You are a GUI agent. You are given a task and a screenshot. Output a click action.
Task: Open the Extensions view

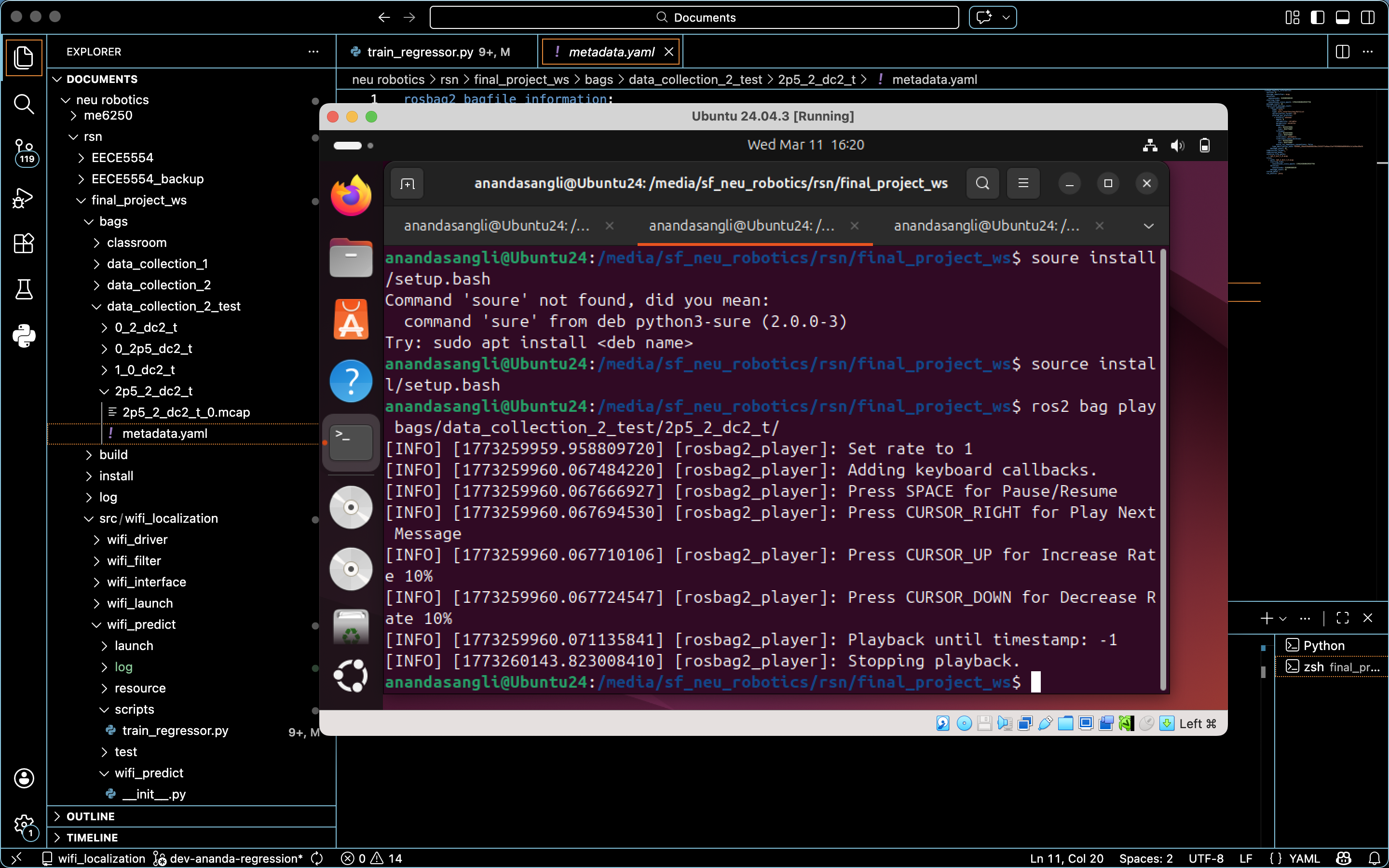pos(24,244)
